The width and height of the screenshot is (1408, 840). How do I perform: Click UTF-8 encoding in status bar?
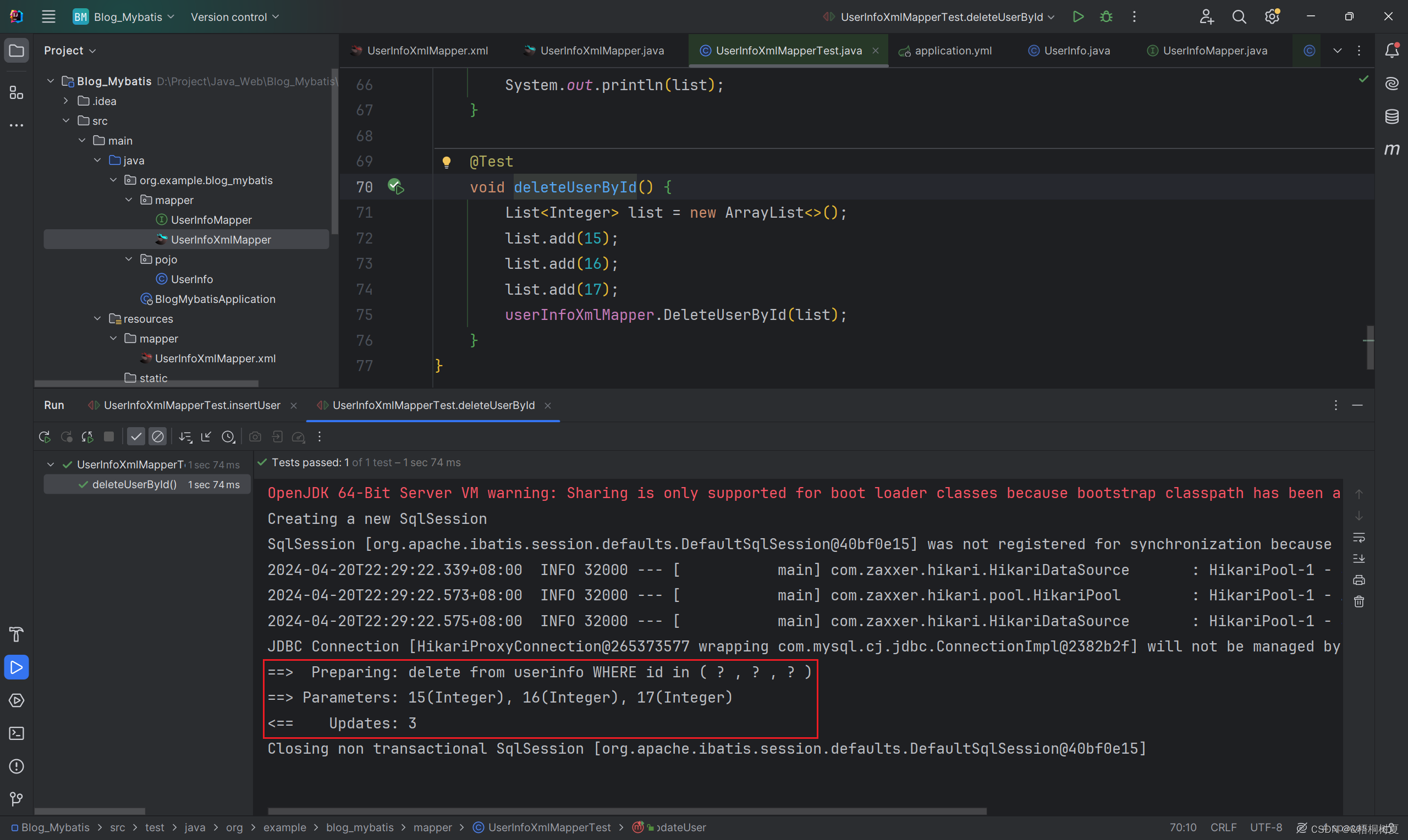click(x=1266, y=827)
